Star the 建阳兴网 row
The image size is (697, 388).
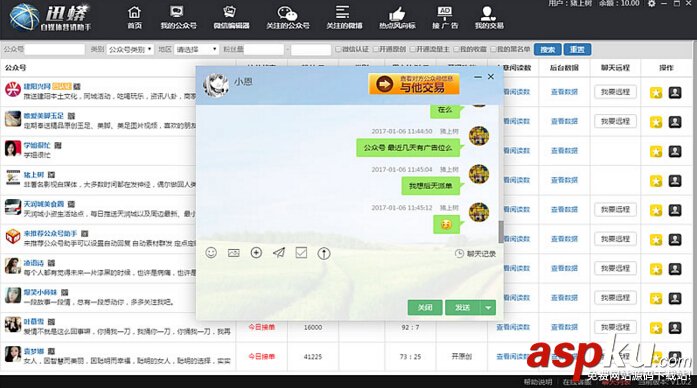656,92
